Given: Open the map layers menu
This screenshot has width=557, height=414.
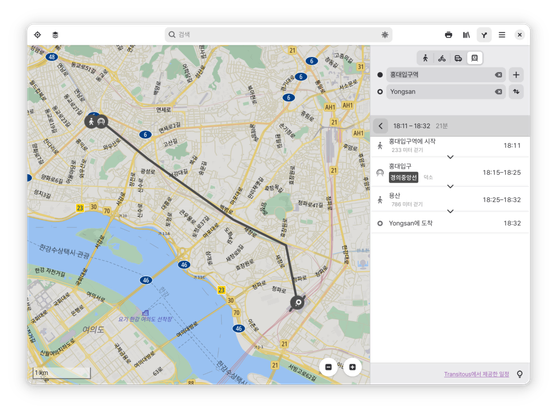Looking at the screenshot, I should [x=55, y=34].
